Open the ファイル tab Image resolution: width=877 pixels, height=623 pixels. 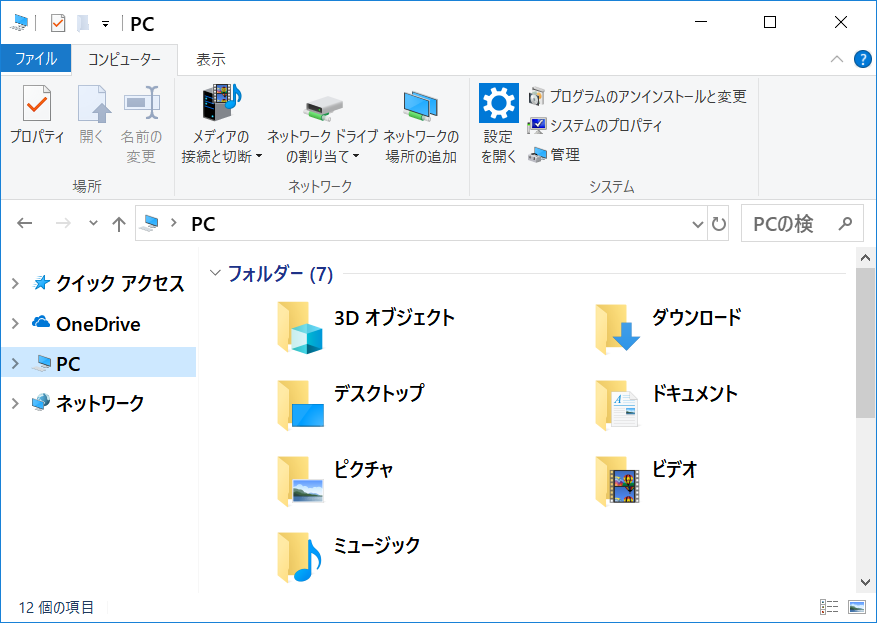coord(35,60)
